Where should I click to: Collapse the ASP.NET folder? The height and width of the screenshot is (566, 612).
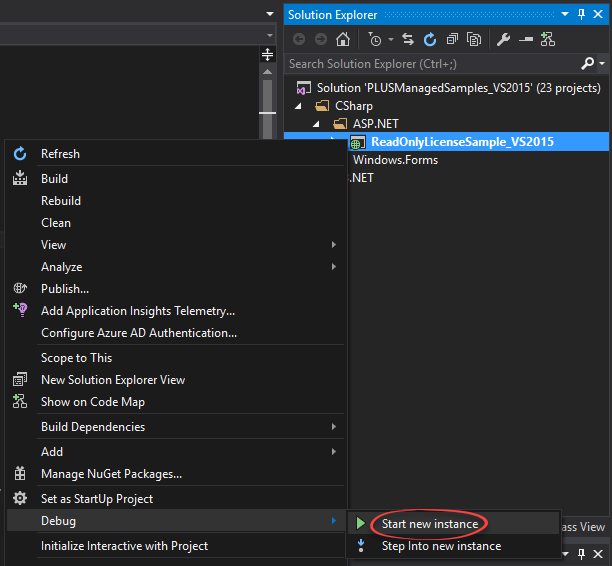pyautogui.click(x=316, y=124)
